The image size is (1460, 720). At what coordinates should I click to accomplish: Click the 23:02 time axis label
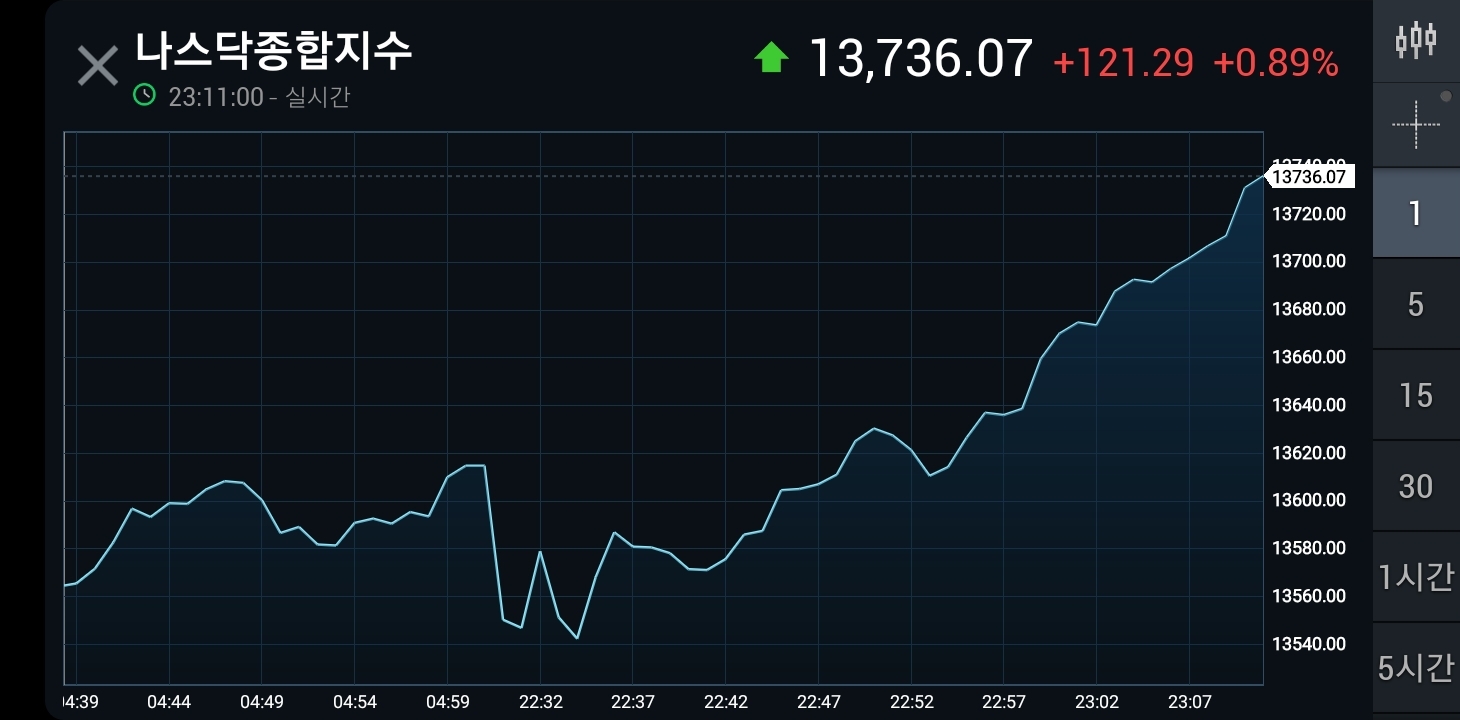pos(1096,702)
